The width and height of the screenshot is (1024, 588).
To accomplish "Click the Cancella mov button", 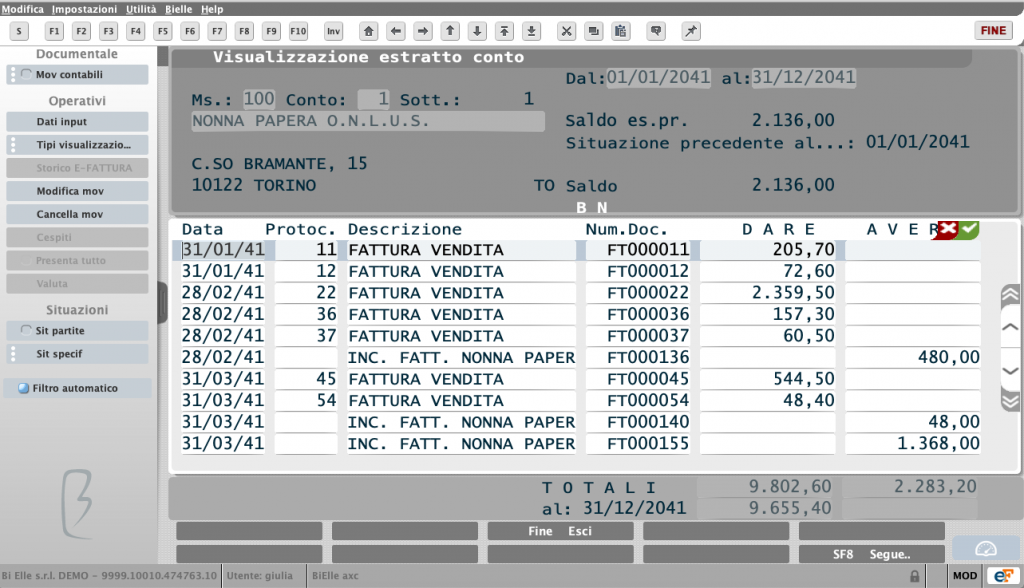I will [x=77, y=214].
